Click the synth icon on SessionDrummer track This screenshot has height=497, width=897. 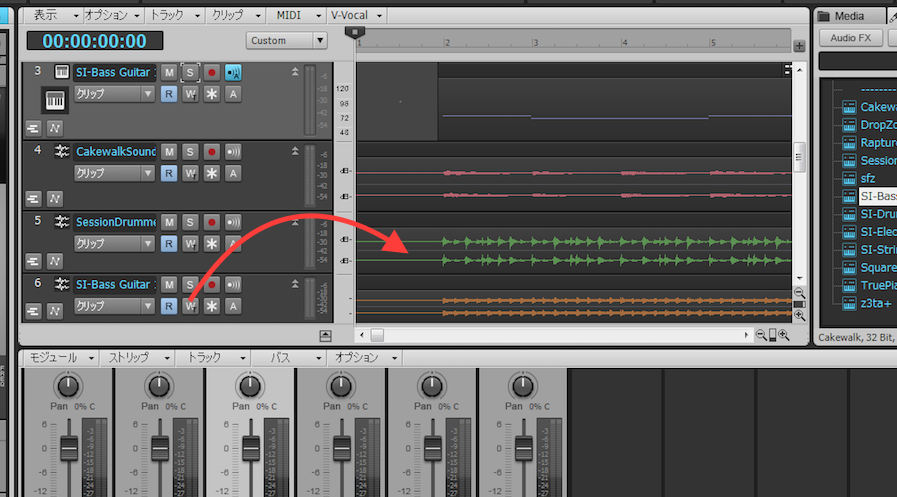click(61, 221)
